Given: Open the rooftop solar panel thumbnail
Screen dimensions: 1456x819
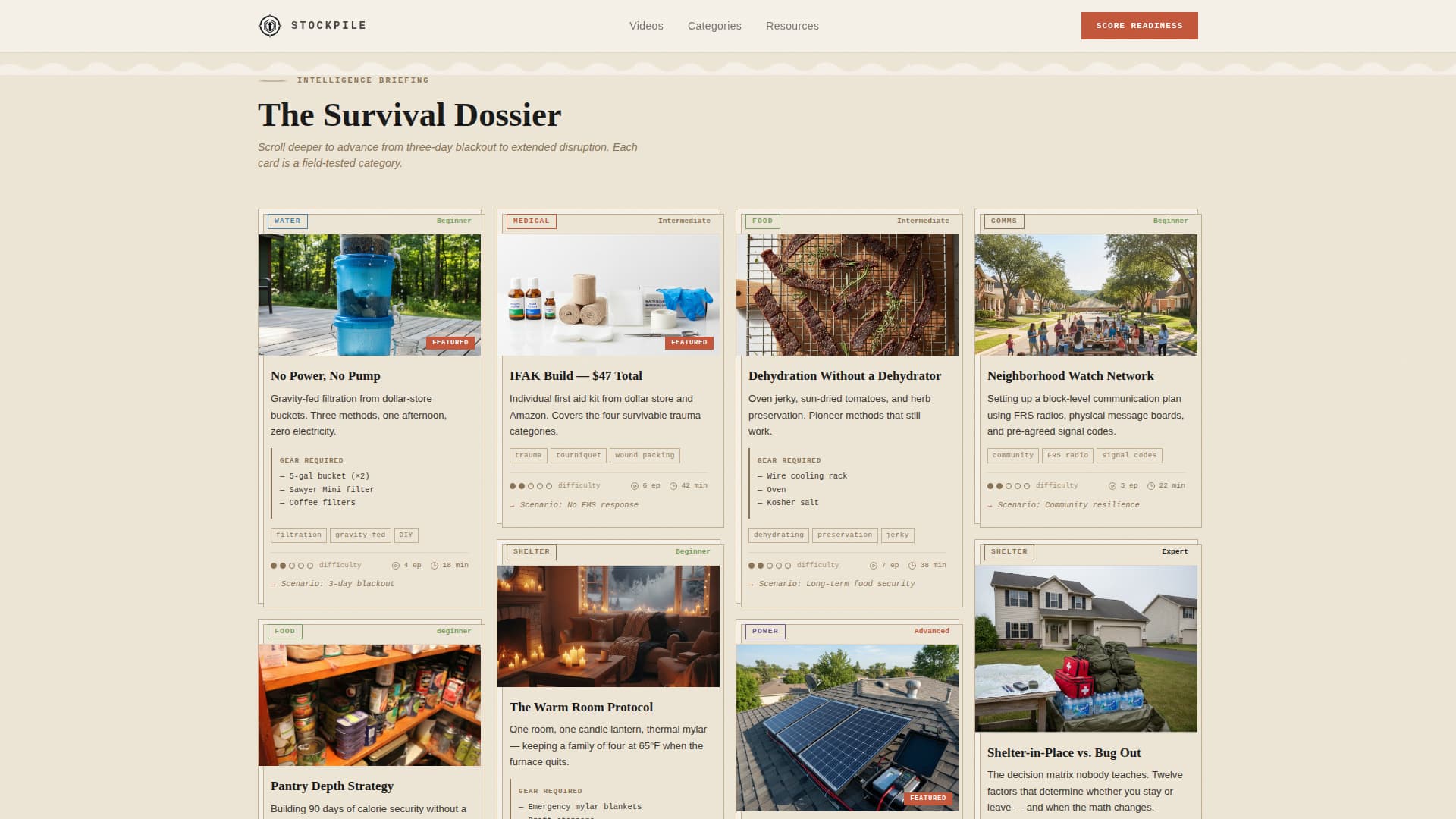Looking at the screenshot, I should 847,728.
